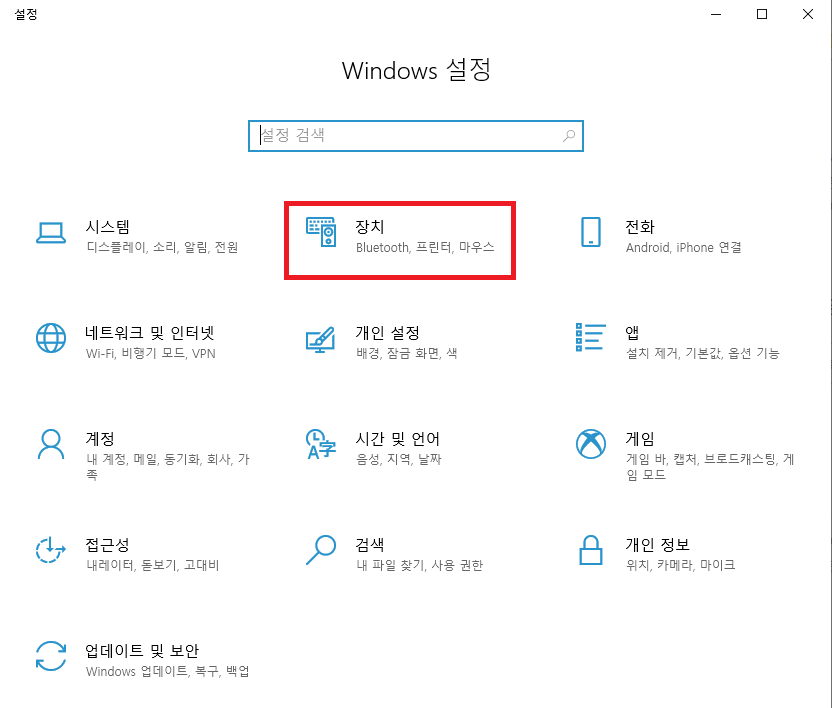Open the 검색 settings title
832x708 pixels.
coord(369,545)
